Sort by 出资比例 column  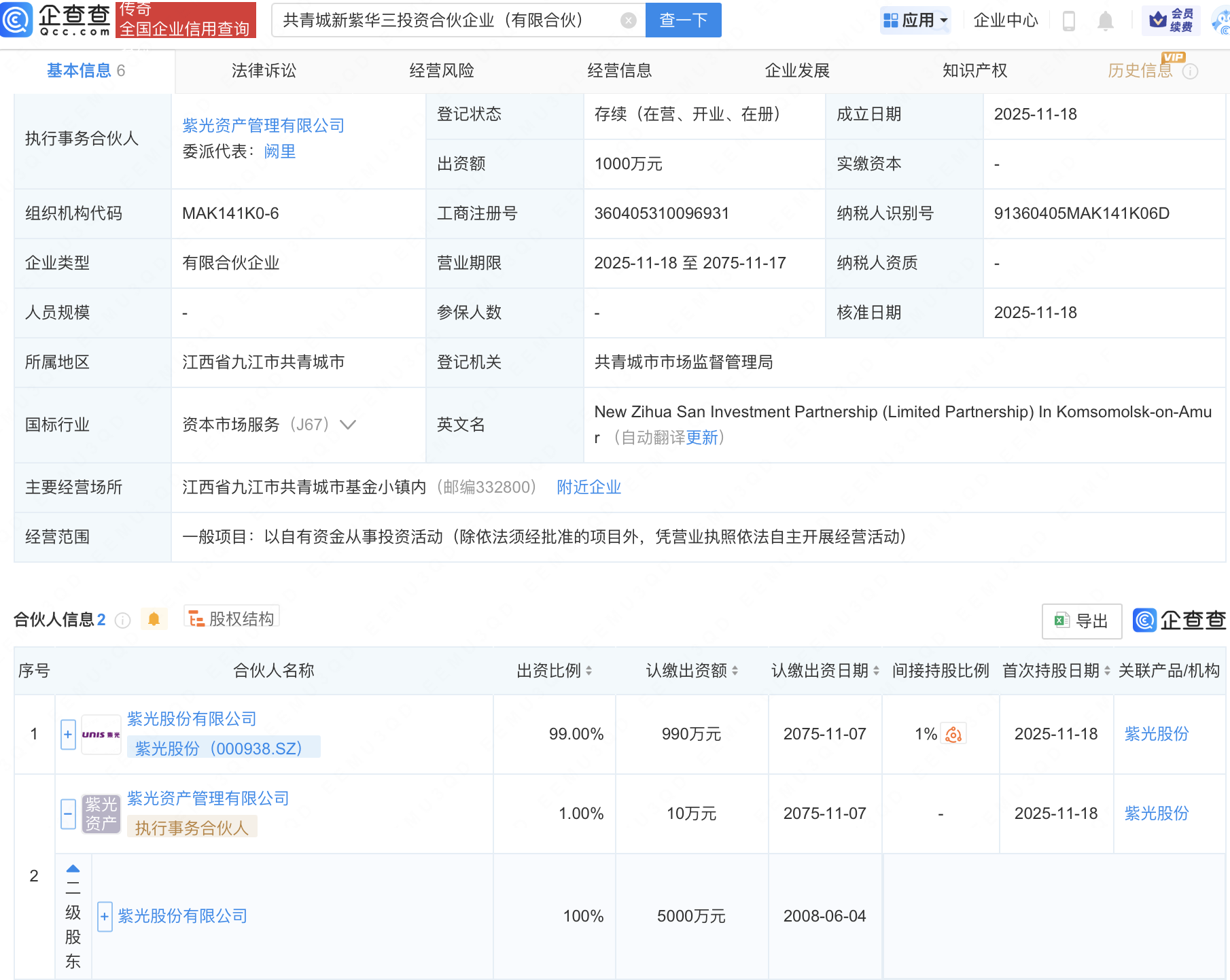(x=588, y=671)
